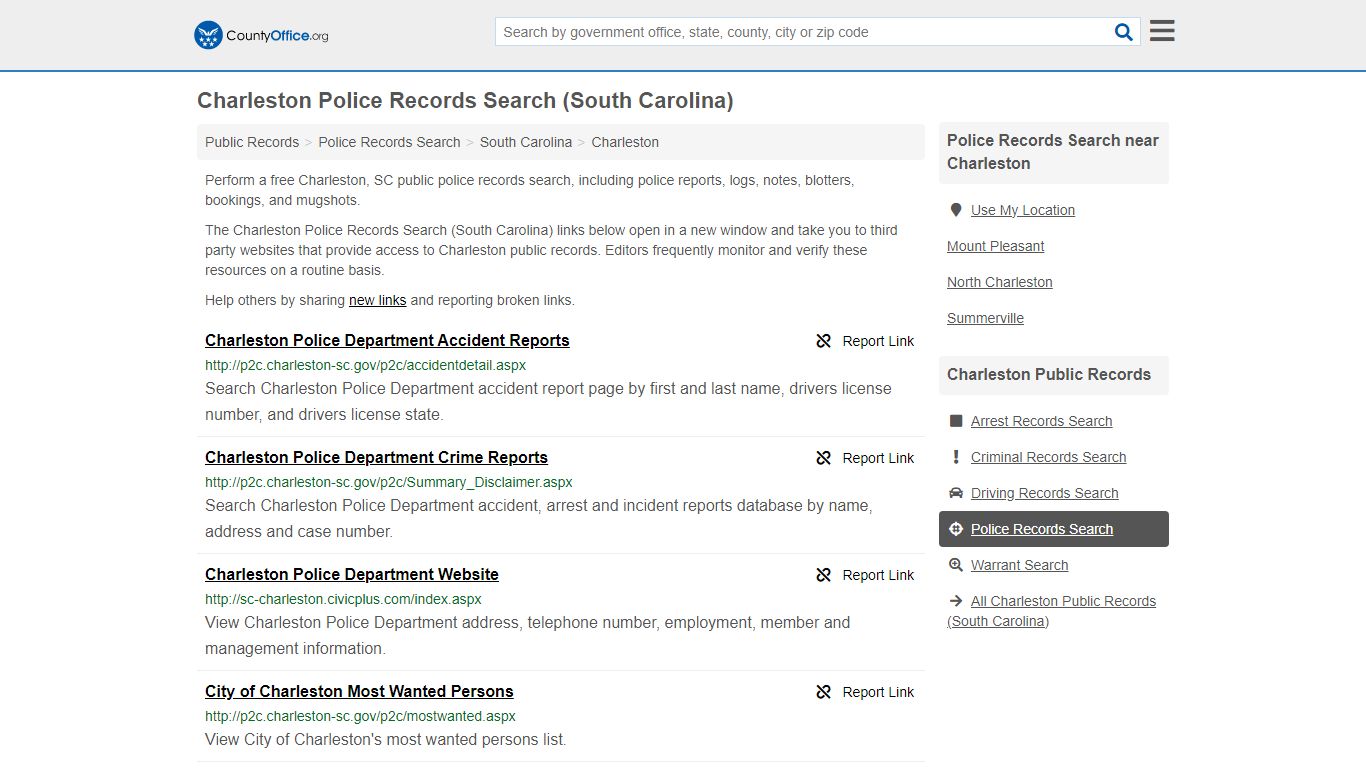Click the search magnifier icon

tap(1124, 32)
